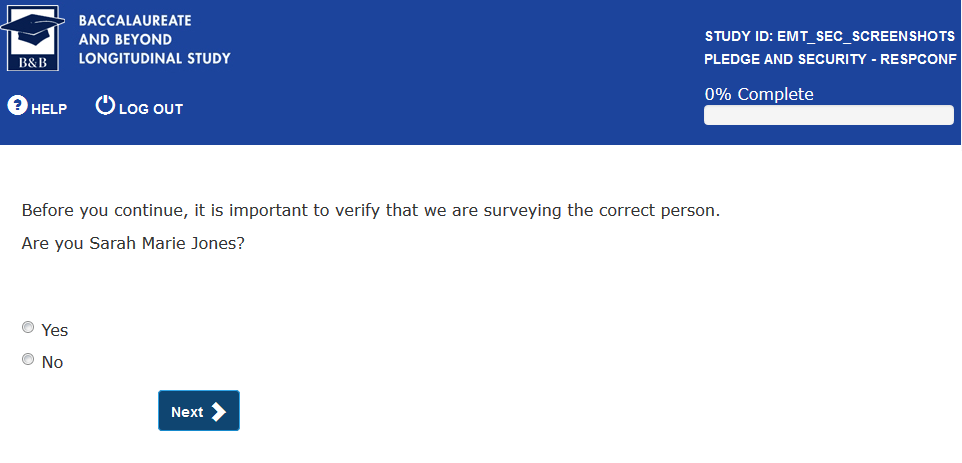Click the 'Are you Sarah Marie Jones?' question
Viewport: 962px width, 463px height.
click(133, 243)
